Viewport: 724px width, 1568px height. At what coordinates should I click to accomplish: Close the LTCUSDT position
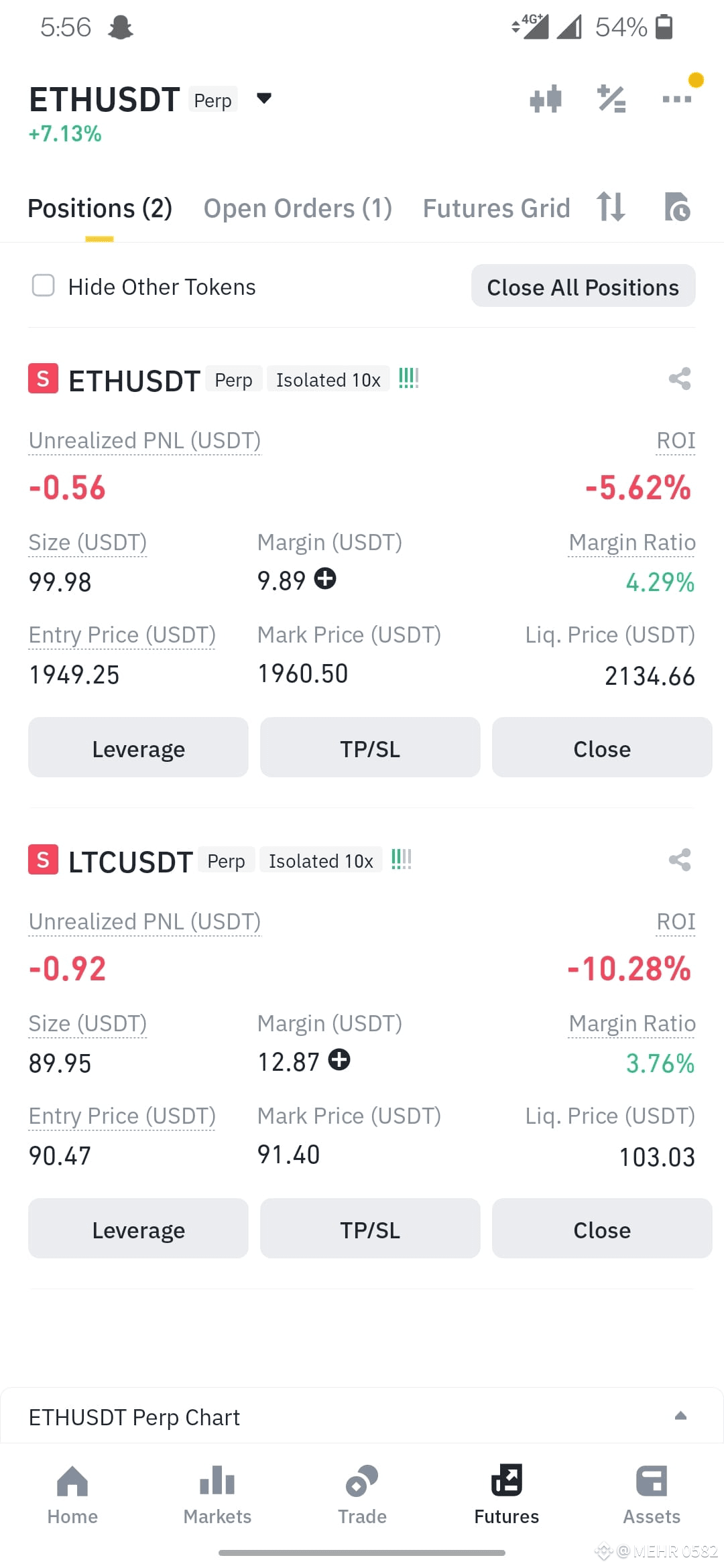coord(602,1229)
